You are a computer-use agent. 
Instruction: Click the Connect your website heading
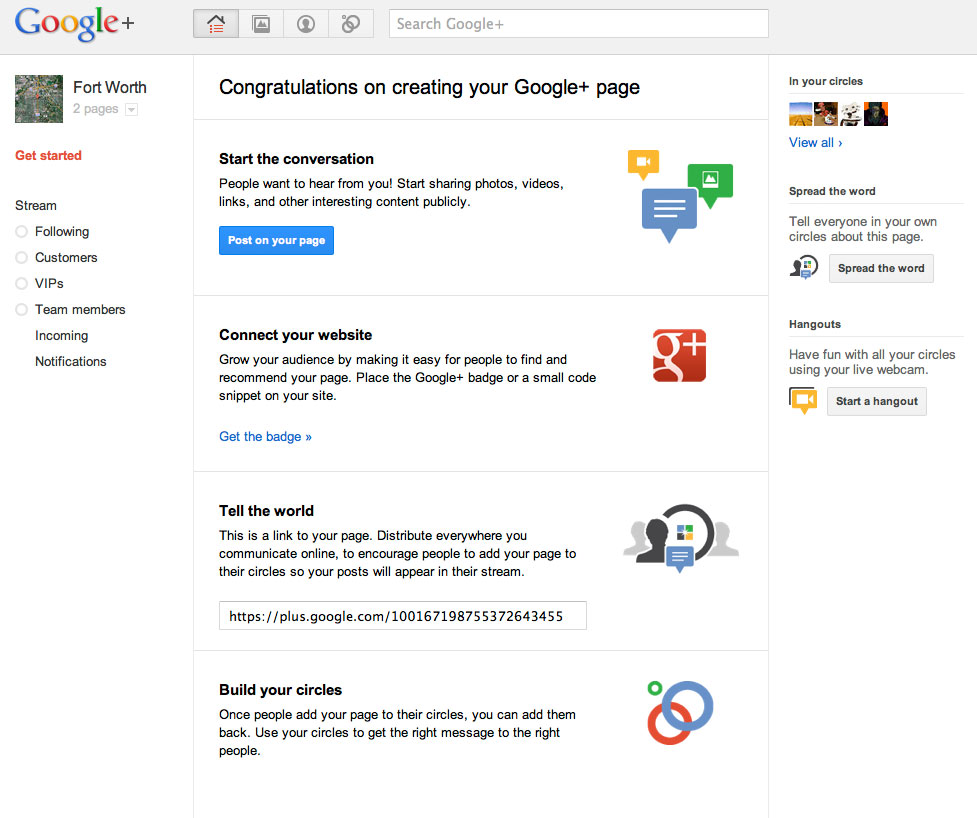pyautogui.click(x=296, y=335)
